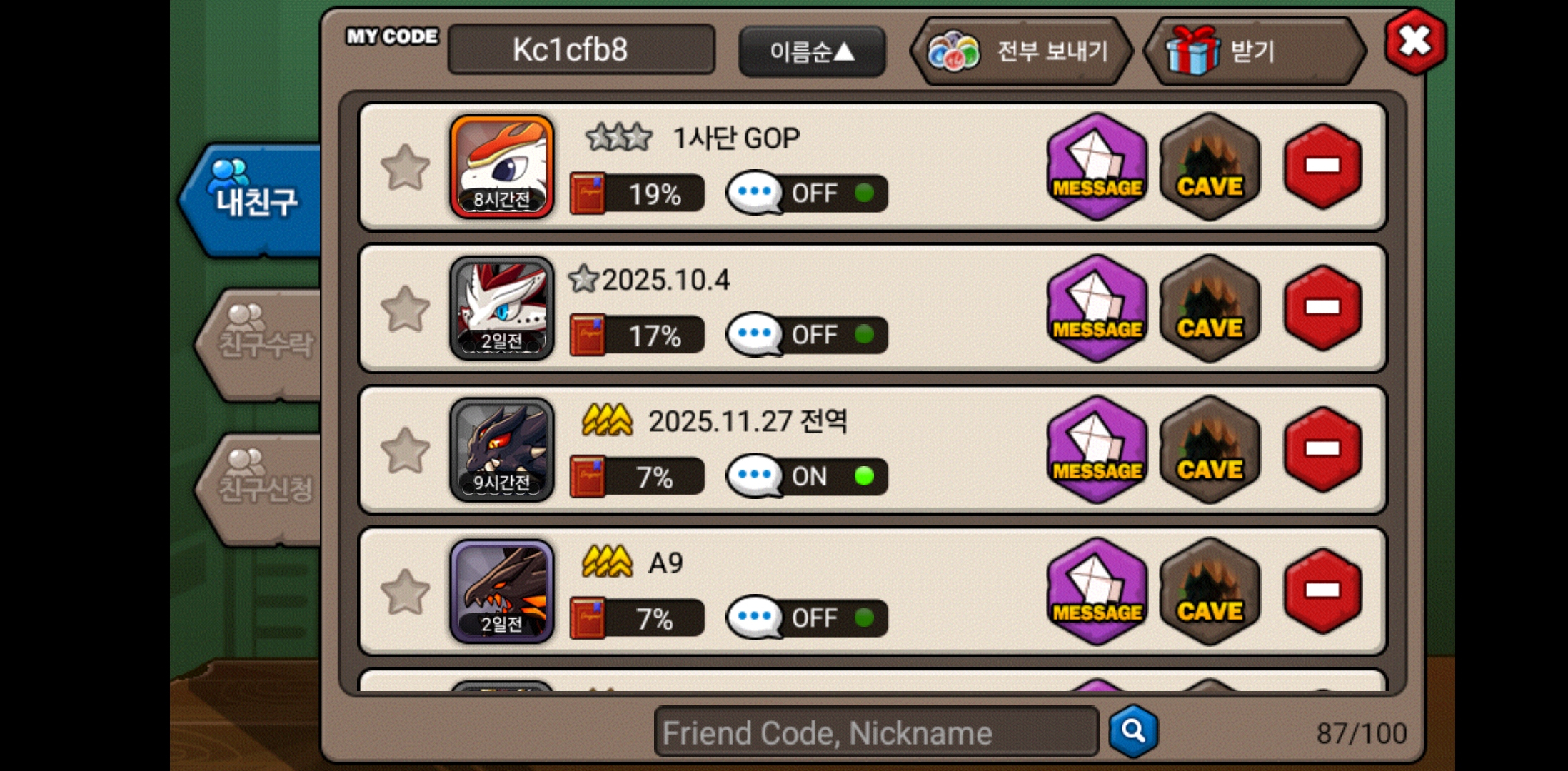Viewport: 1568px width, 771px height.
Task: Click the Friend Code, Nickname search field
Action: [876, 732]
